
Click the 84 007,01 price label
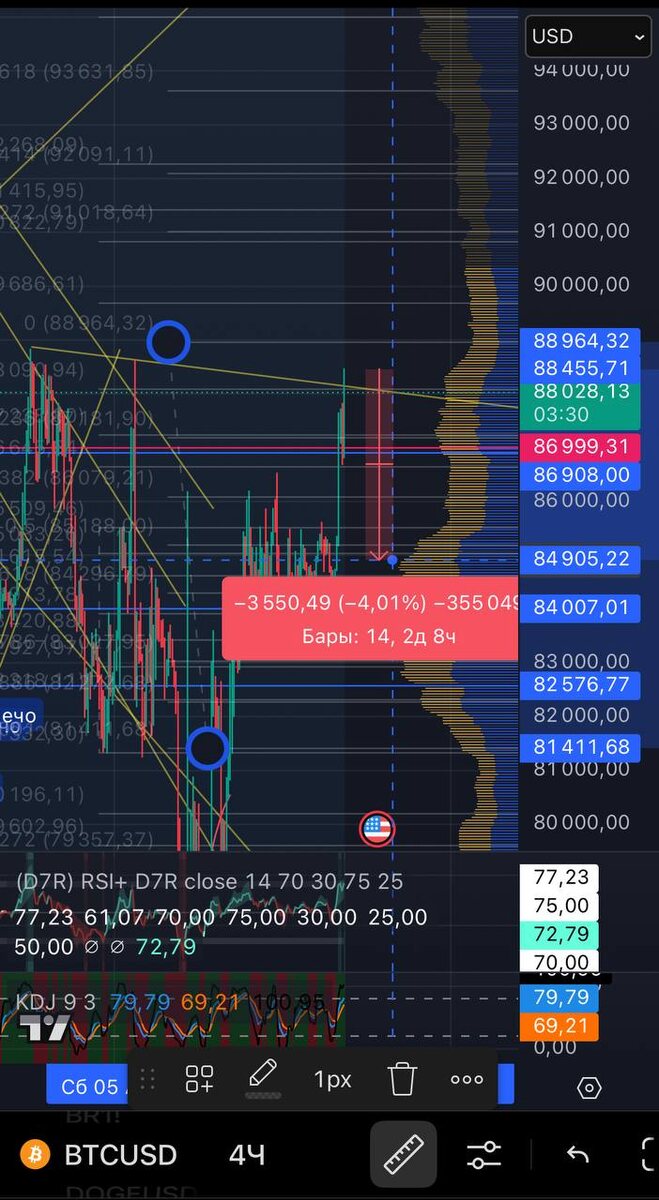581,607
